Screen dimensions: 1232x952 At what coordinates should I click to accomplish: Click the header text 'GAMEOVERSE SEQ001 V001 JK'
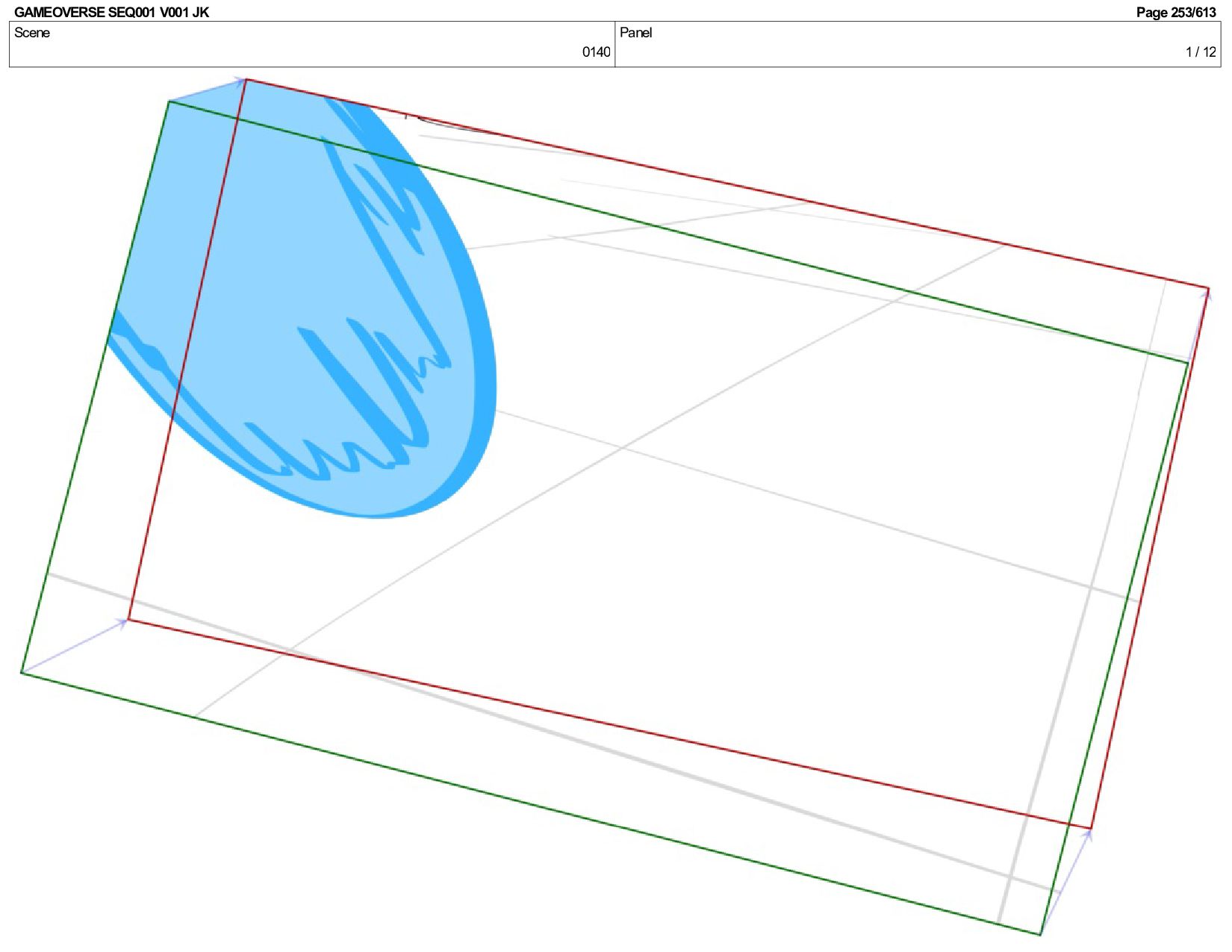(x=112, y=12)
